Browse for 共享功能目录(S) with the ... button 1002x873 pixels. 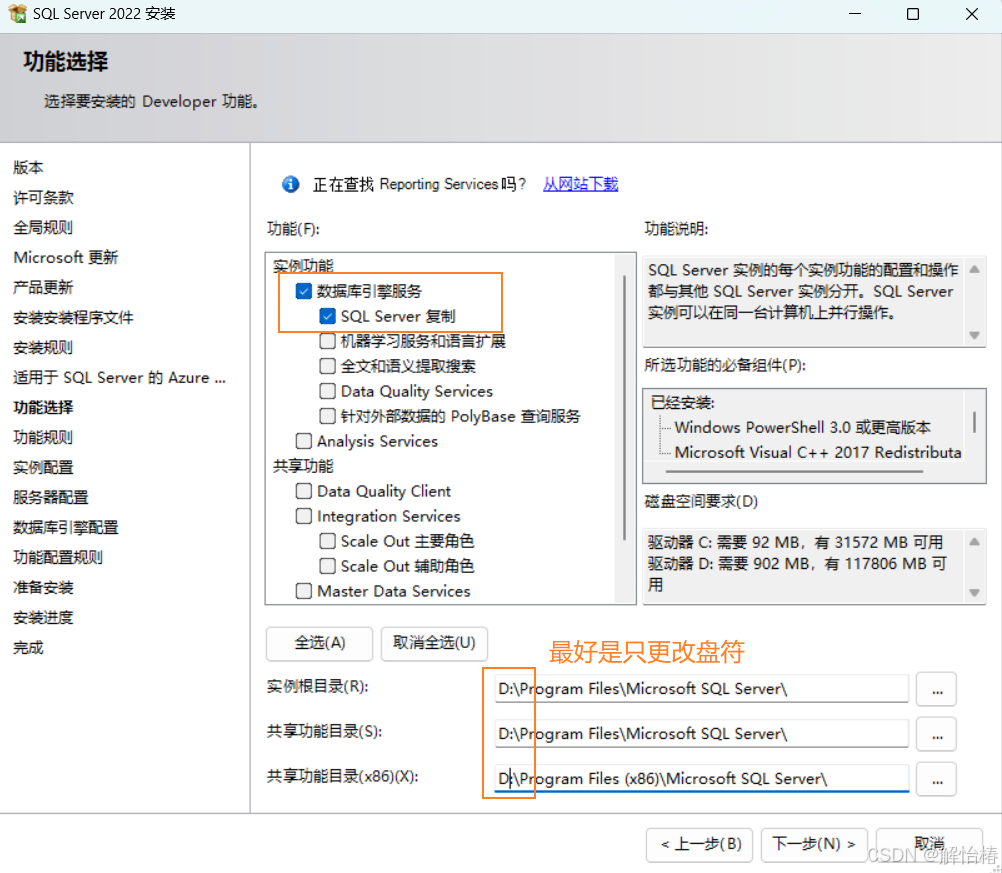pyautogui.click(x=936, y=734)
